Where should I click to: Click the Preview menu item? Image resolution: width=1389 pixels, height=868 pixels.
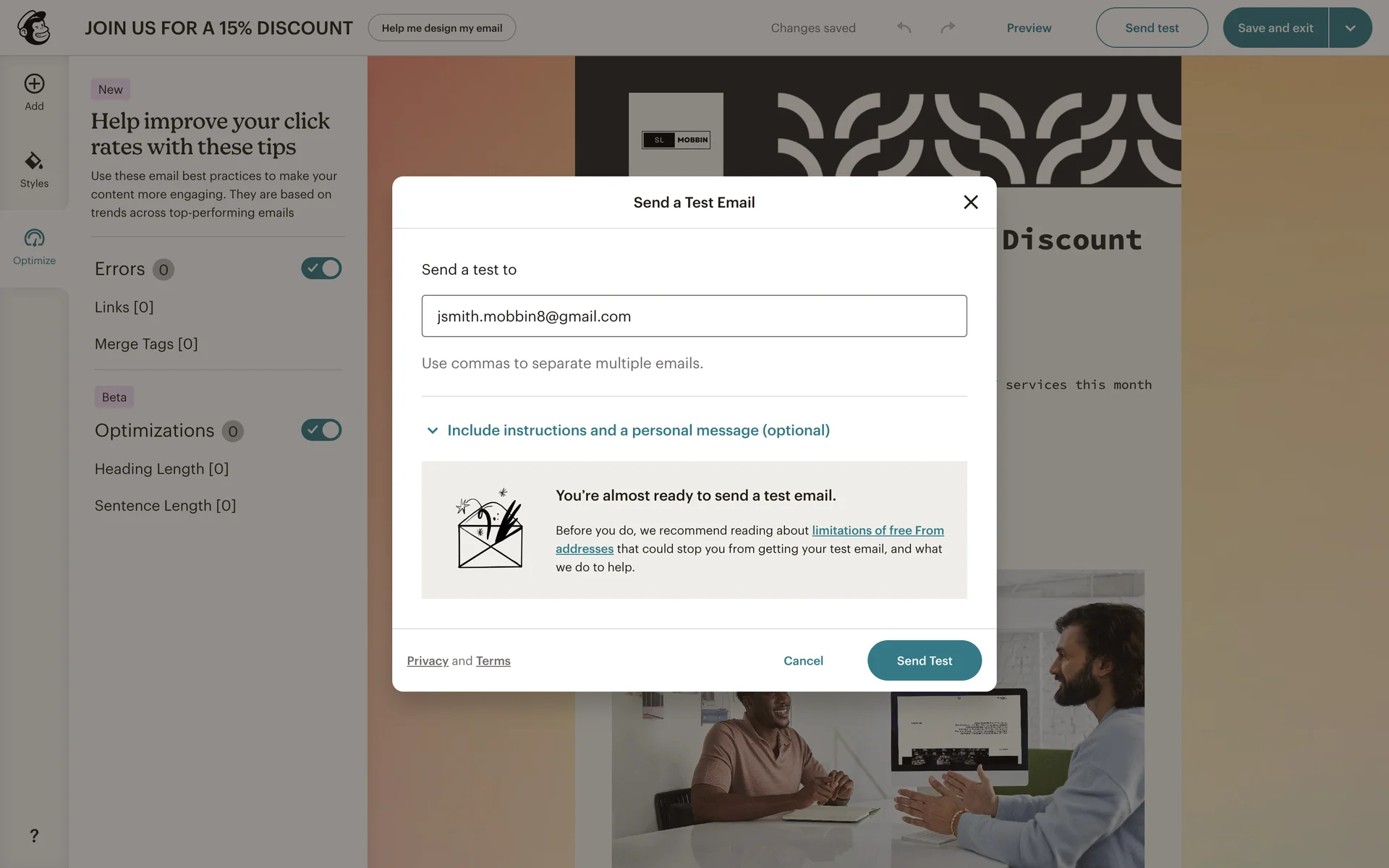pyautogui.click(x=1029, y=27)
